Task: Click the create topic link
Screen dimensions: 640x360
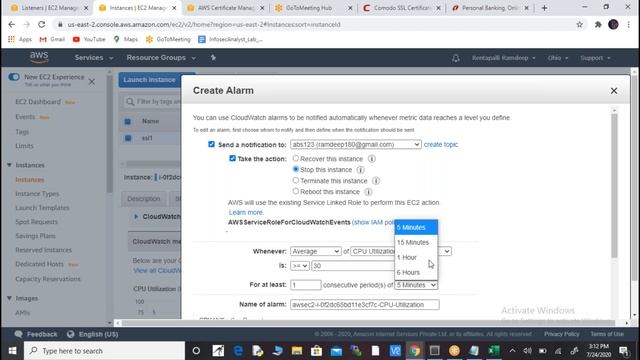Action: [x=441, y=144]
